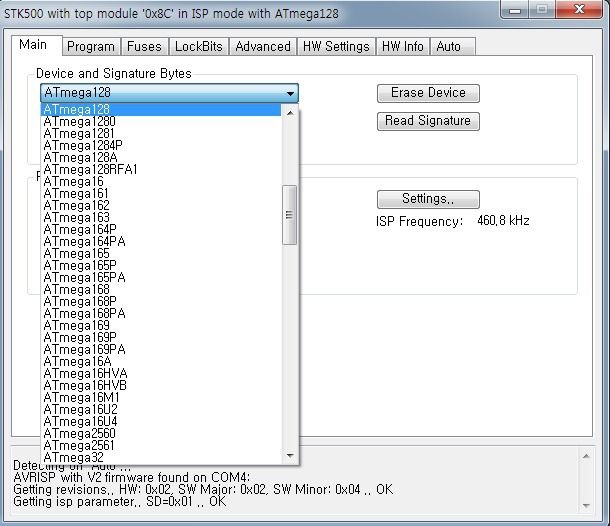The width and height of the screenshot is (610, 526).
Task: Choose ATmega16M1 from the list
Action: (161, 398)
